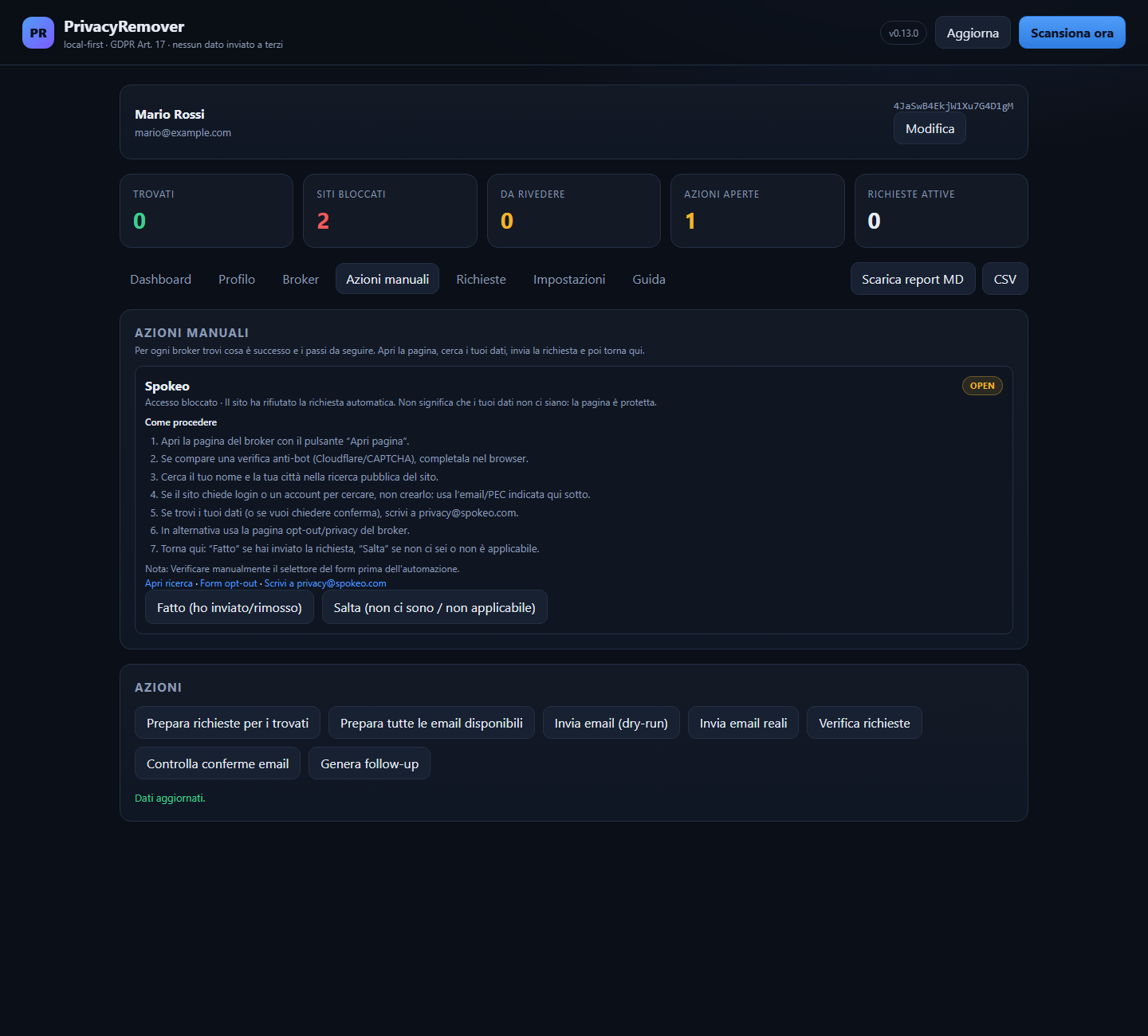The image size is (1148, 1036).
Task: Export data using the CSV button
Action: [1005, 279]
